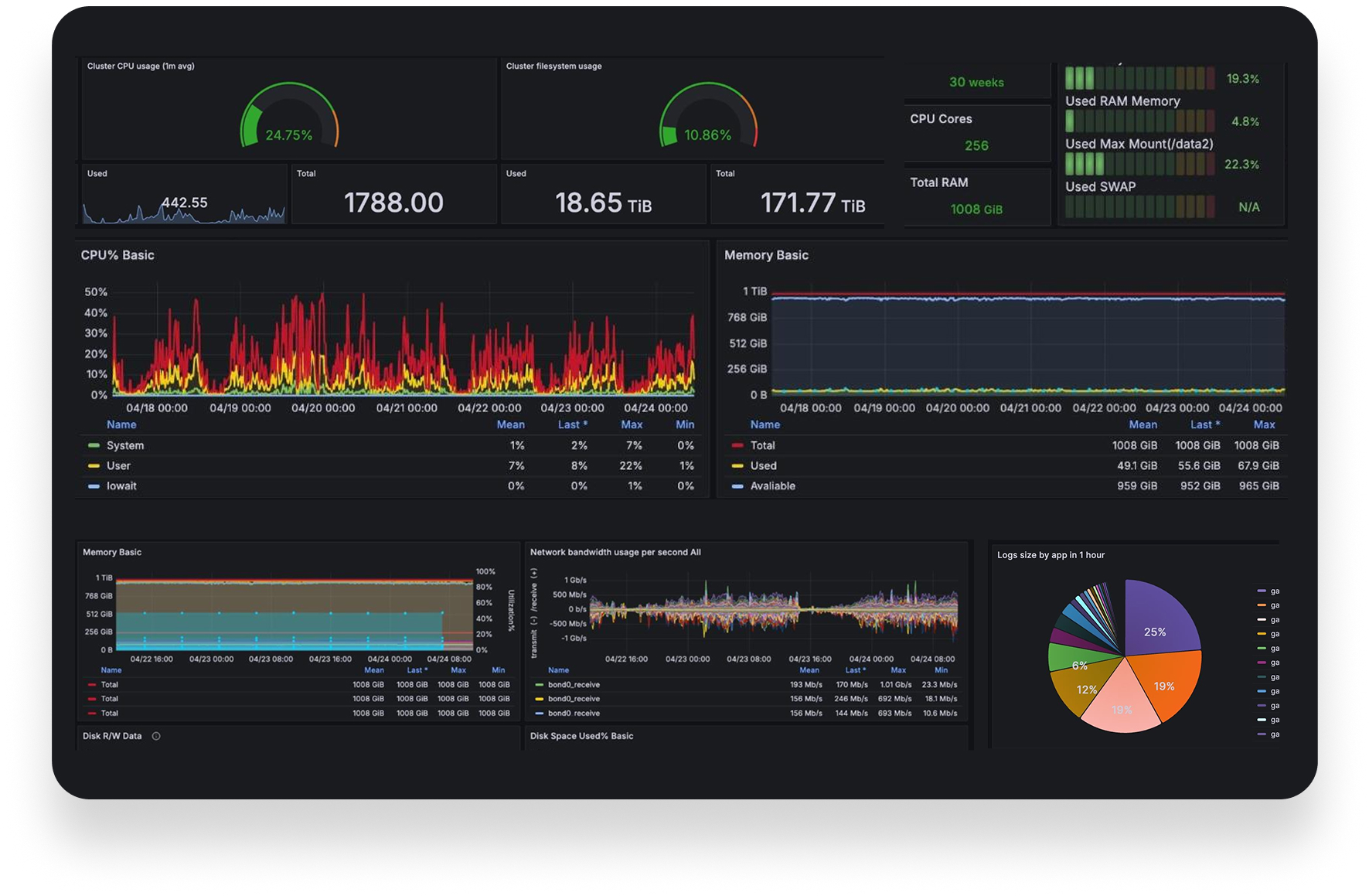
Task: Sort Network bandwidth legend by Max header
Action: pyautogui.click(x=898, y=670)
